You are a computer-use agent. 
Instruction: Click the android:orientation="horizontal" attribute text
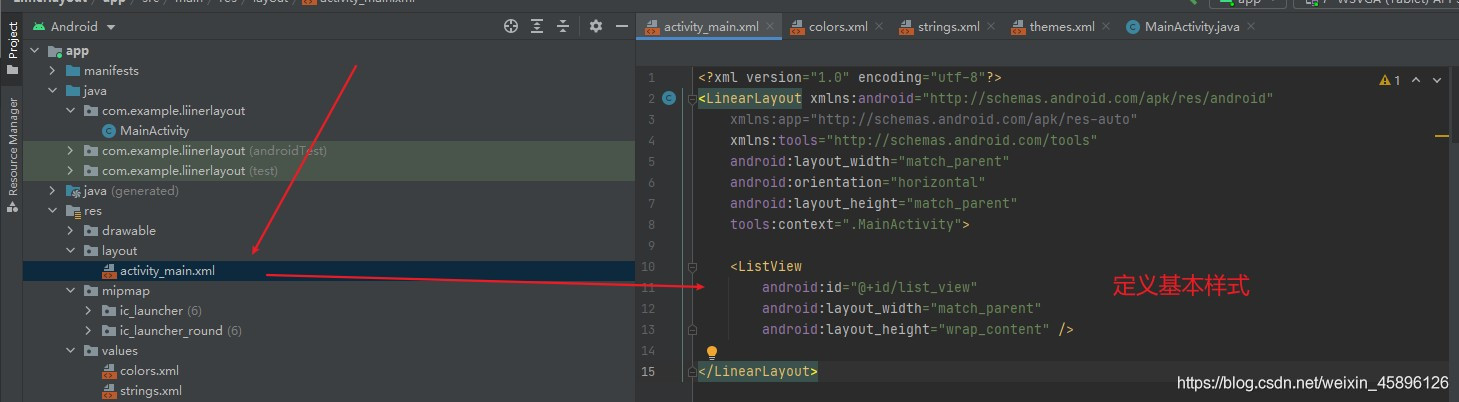coord(857,182)
